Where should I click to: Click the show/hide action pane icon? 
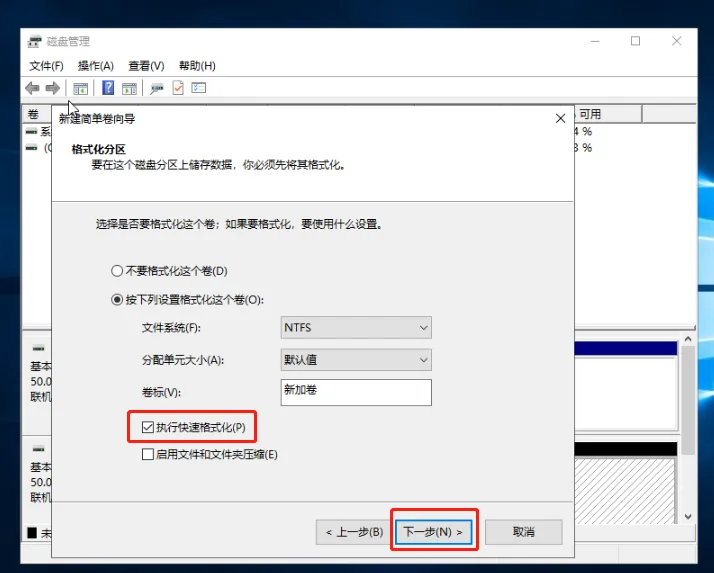click(x=129, y=88)
